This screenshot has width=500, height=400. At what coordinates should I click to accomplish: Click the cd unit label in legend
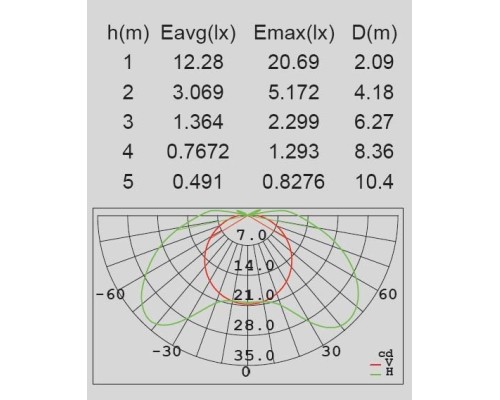[386, 353]
